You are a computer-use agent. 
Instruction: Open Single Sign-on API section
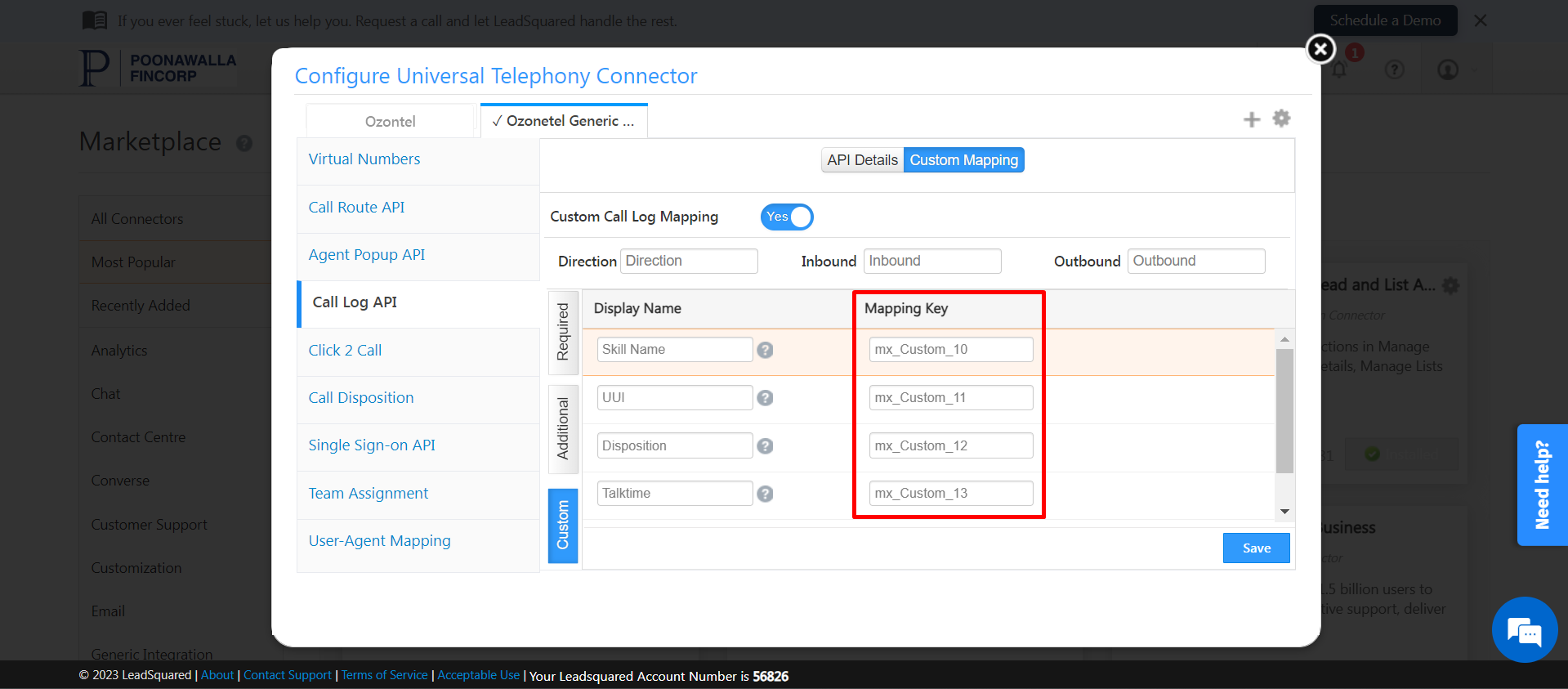coord(418,446)
